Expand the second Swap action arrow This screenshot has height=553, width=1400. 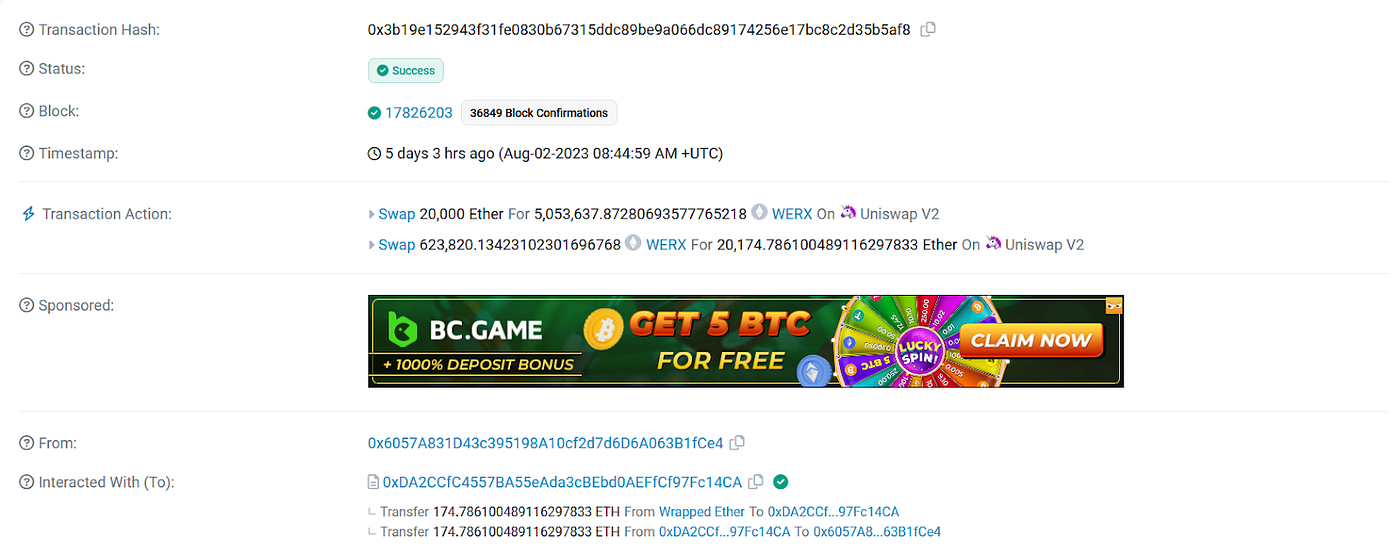[x=372, y=244]
